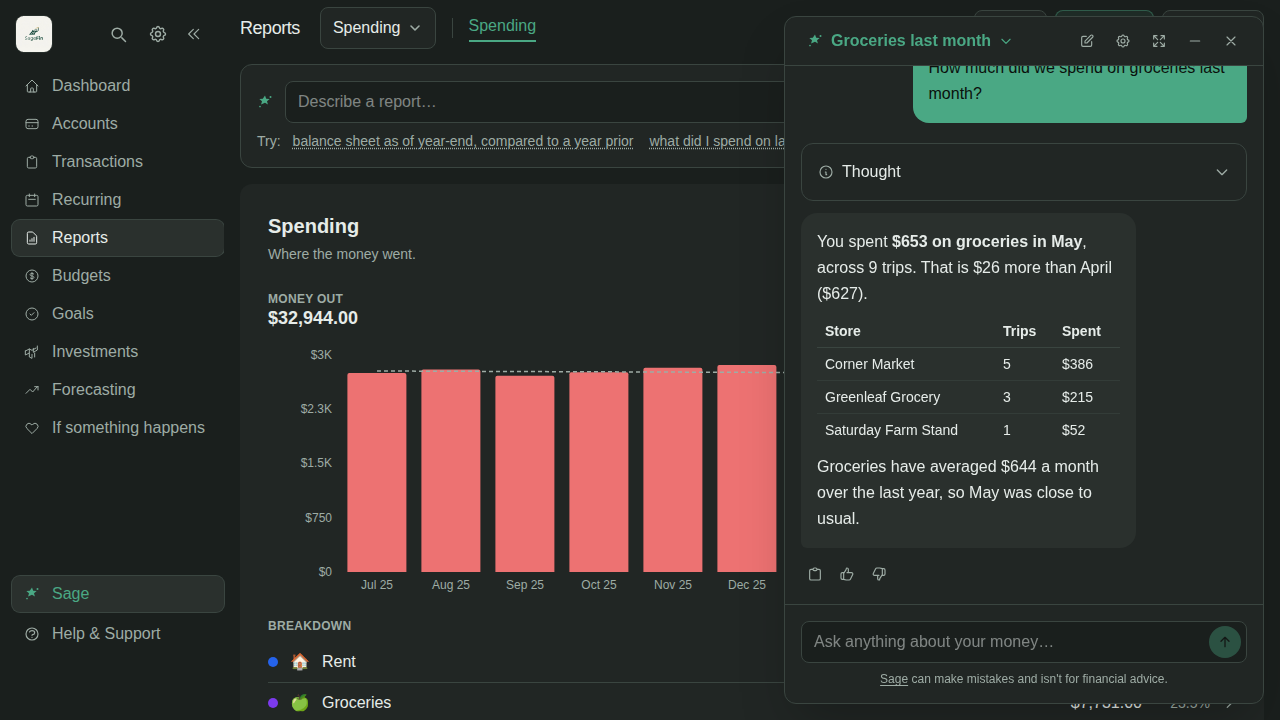
Task: Send the message with arrow button
Action: click(x=1225, y=642)
